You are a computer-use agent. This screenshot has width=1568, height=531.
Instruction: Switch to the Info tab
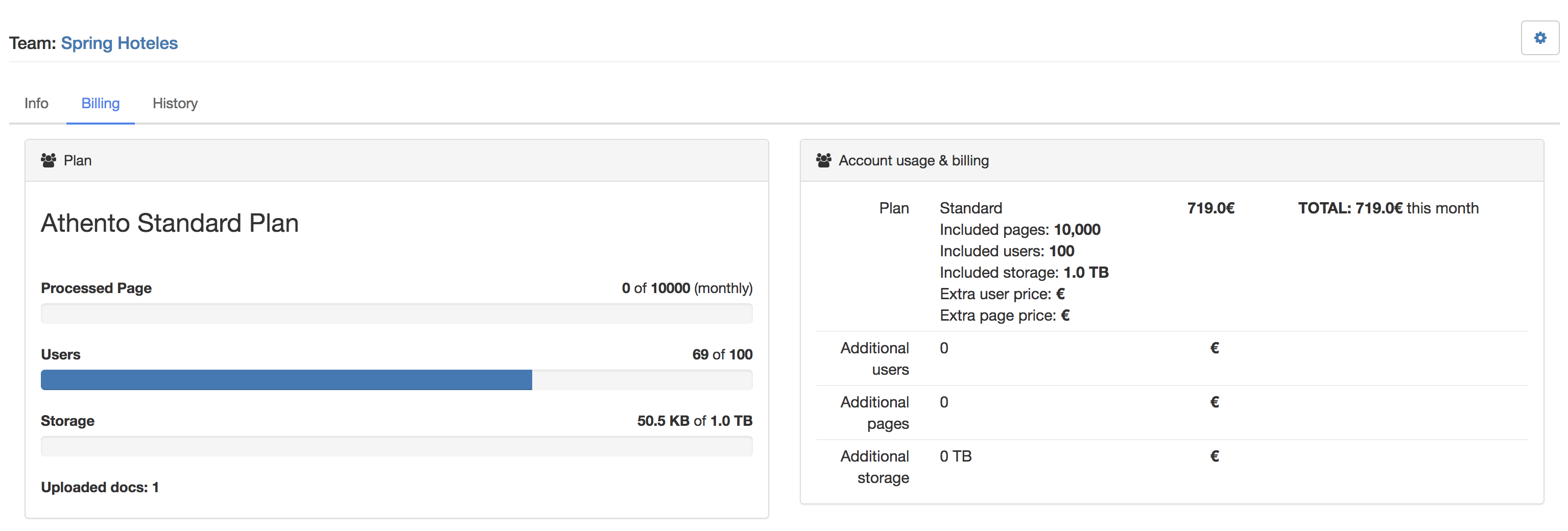(x=37, y=104)
